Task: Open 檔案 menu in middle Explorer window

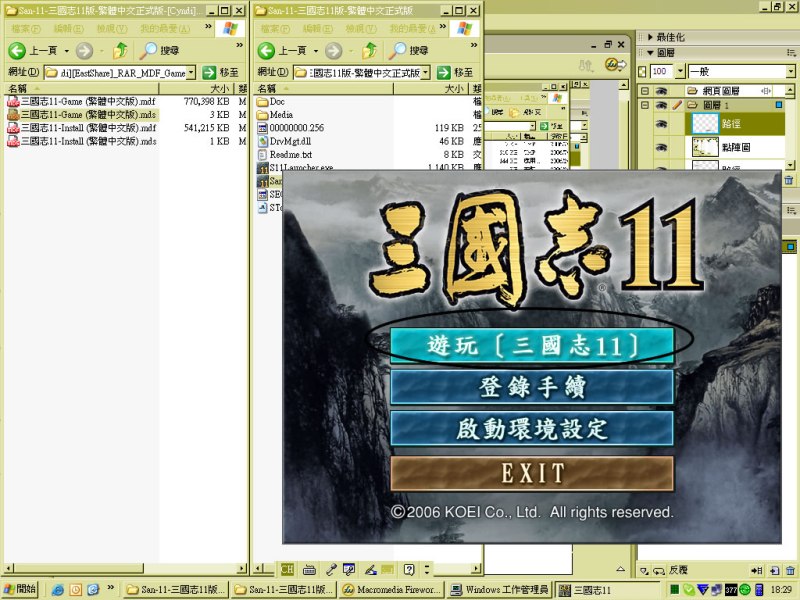Action: (274, 29)
